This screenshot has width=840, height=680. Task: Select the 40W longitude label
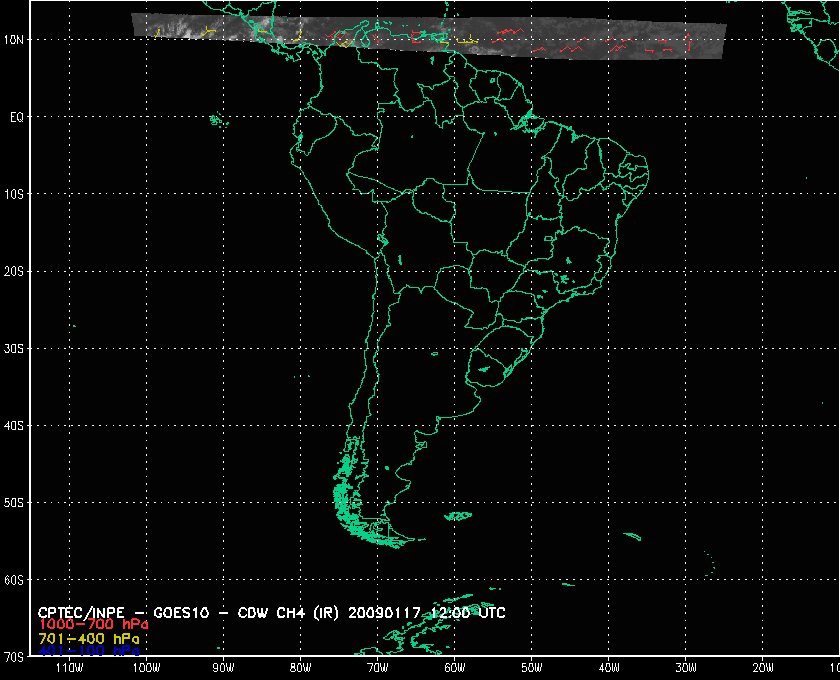608,668
